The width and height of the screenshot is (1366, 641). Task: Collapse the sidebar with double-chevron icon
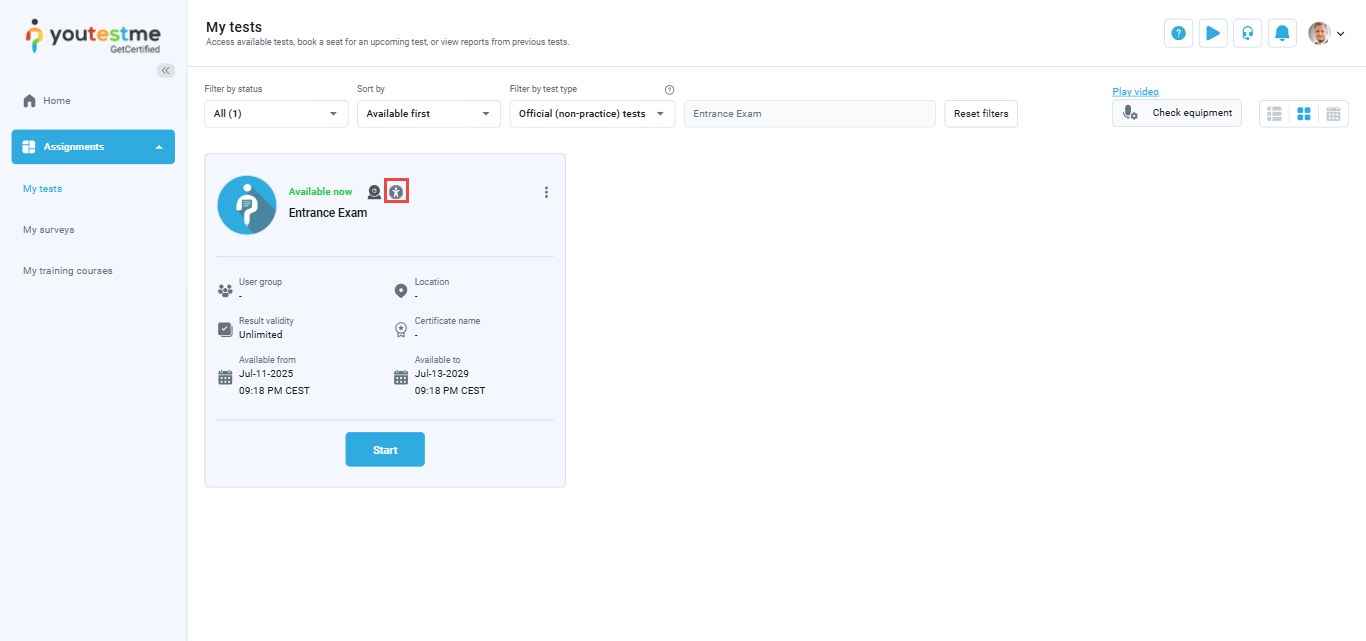(x=166, y=70)
